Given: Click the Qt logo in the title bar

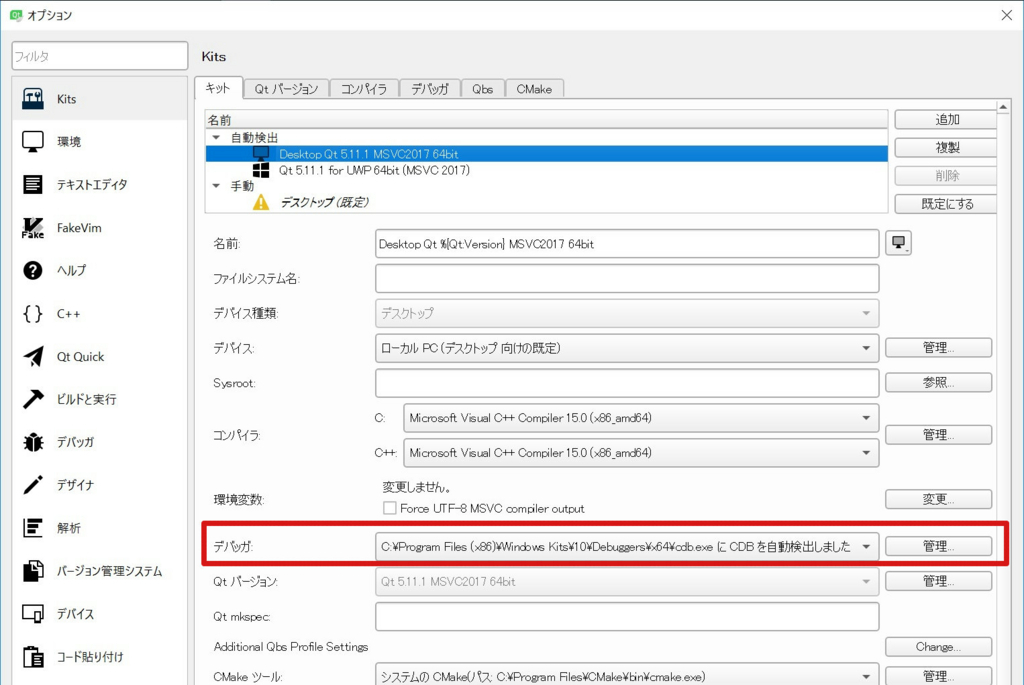Looking at the screenshot, I should pyautogui.click(x=16, y=14).
